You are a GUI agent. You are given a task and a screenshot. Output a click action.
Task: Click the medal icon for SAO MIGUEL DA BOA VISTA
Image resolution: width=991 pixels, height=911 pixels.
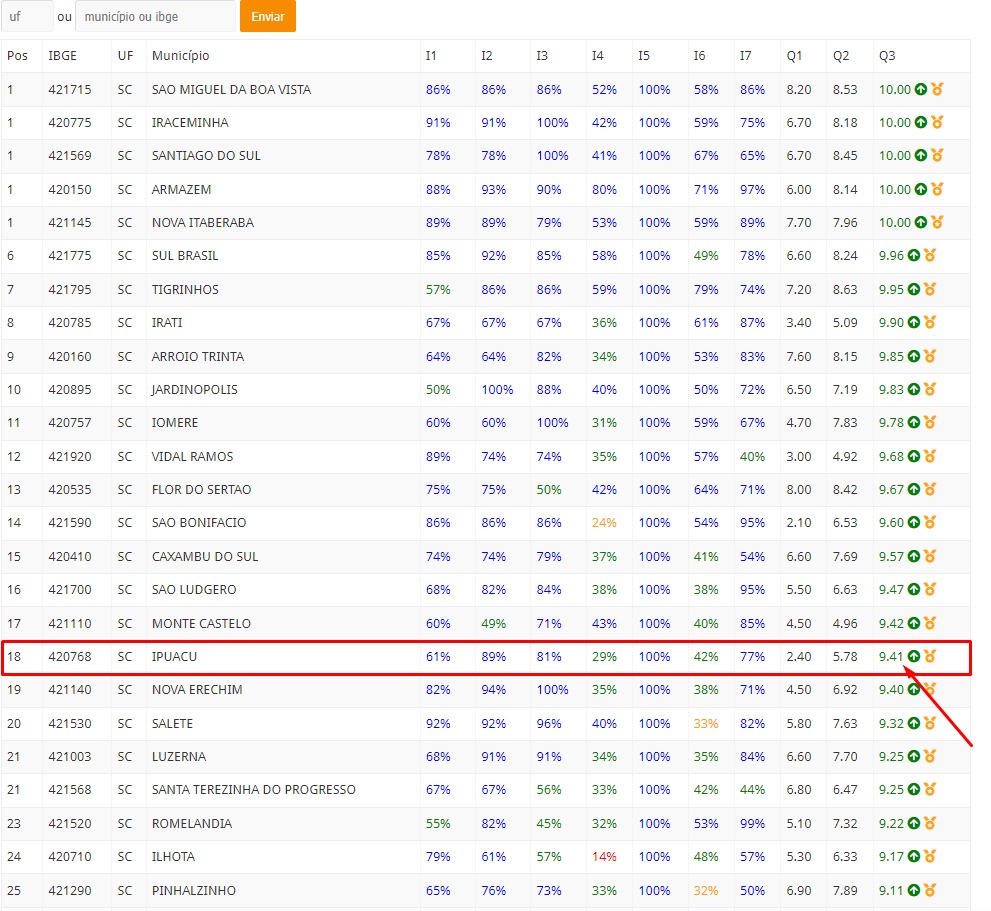(x=937, y=90)
